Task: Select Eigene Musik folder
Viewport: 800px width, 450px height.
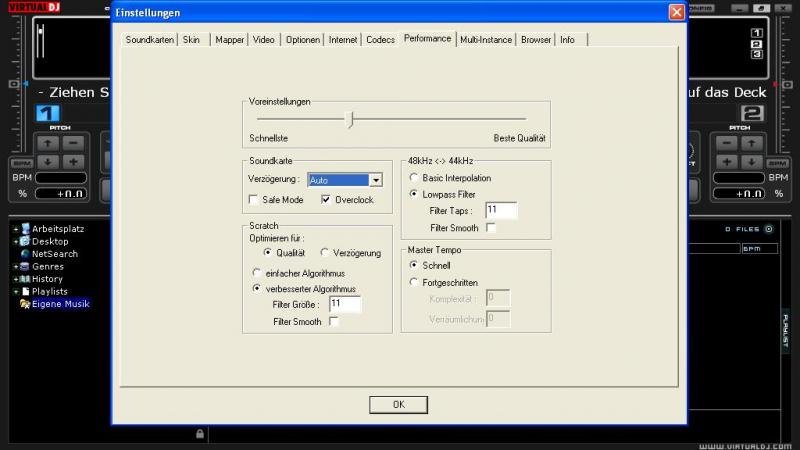Action: point(60,304)
